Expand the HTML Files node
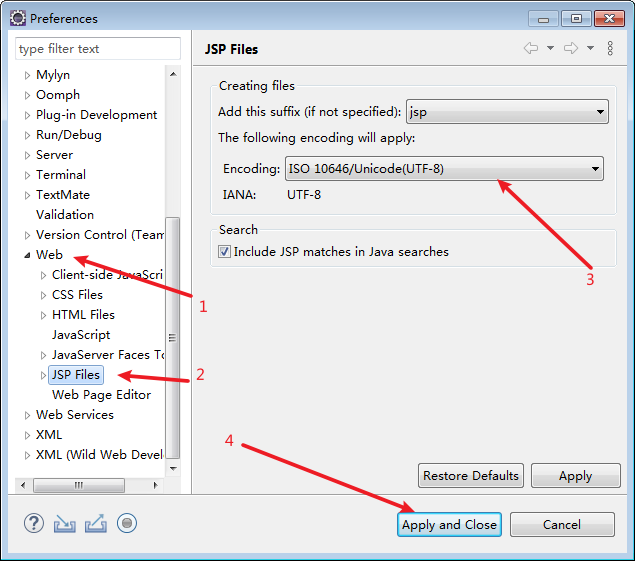The width and height of the screenshot is (635, 561). pos(43,316)
